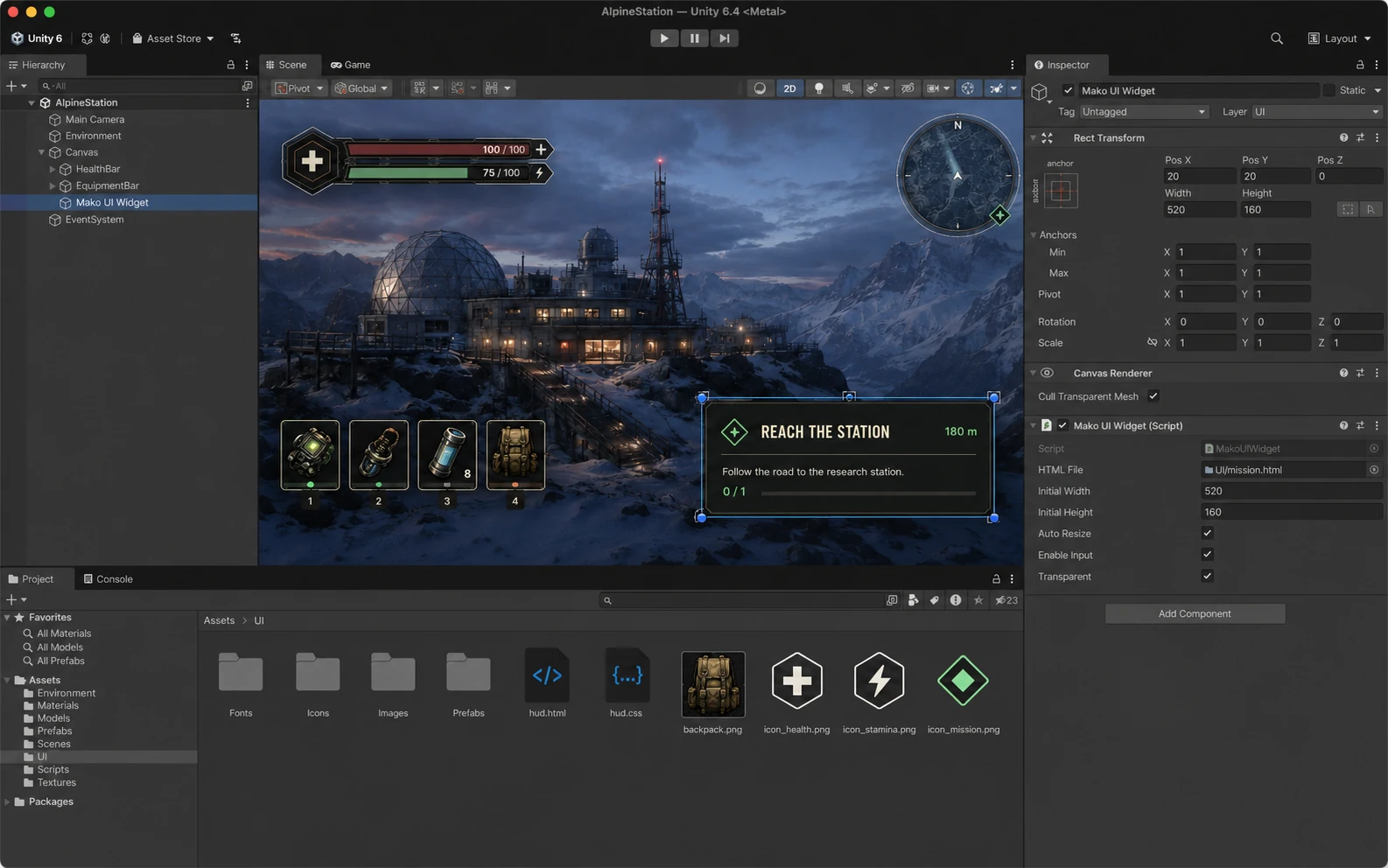This screenshot has height=868, width=1388.
Task: Click the Canvas Renderer preset icon
Action: pos(1360,373)
